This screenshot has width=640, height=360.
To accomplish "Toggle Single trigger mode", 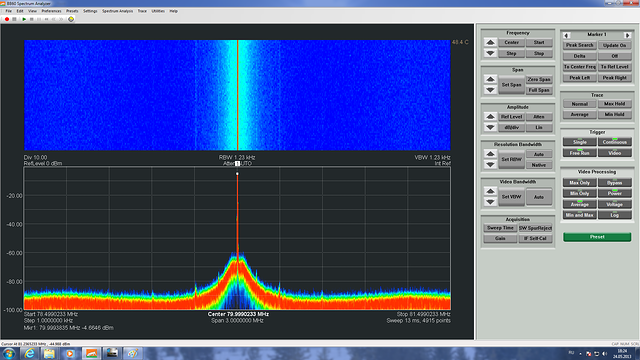I will (x=580, y=142).
